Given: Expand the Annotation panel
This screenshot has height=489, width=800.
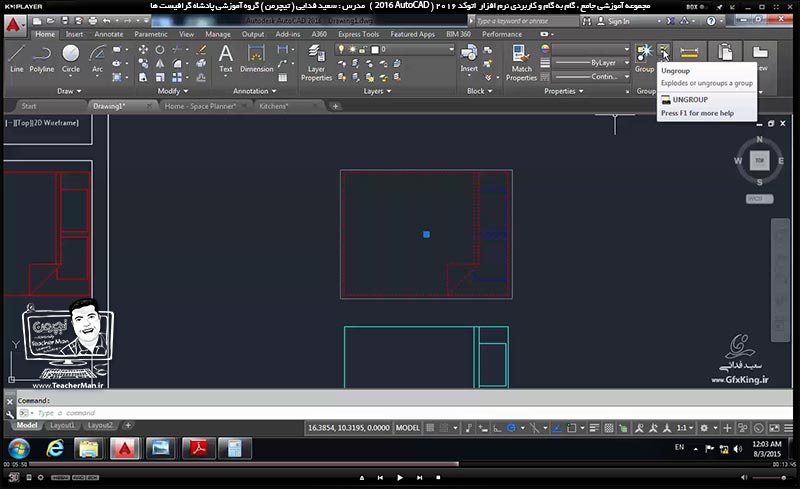Looking at the screenshot, I should pos(255,91).
